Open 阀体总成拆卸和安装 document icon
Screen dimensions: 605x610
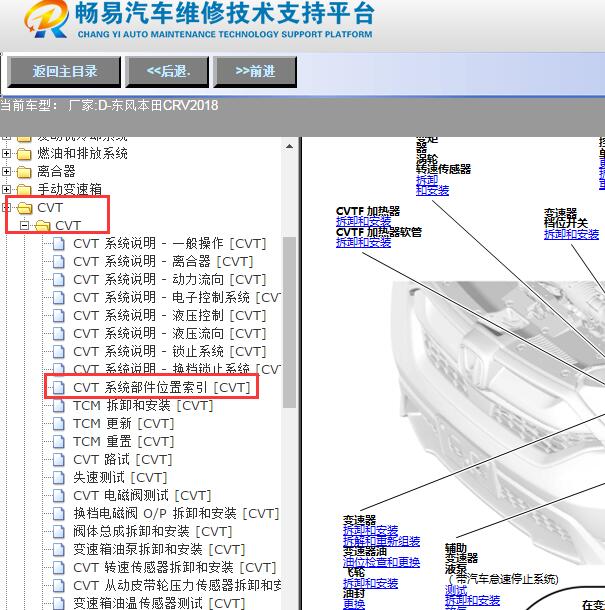(59, 531)
